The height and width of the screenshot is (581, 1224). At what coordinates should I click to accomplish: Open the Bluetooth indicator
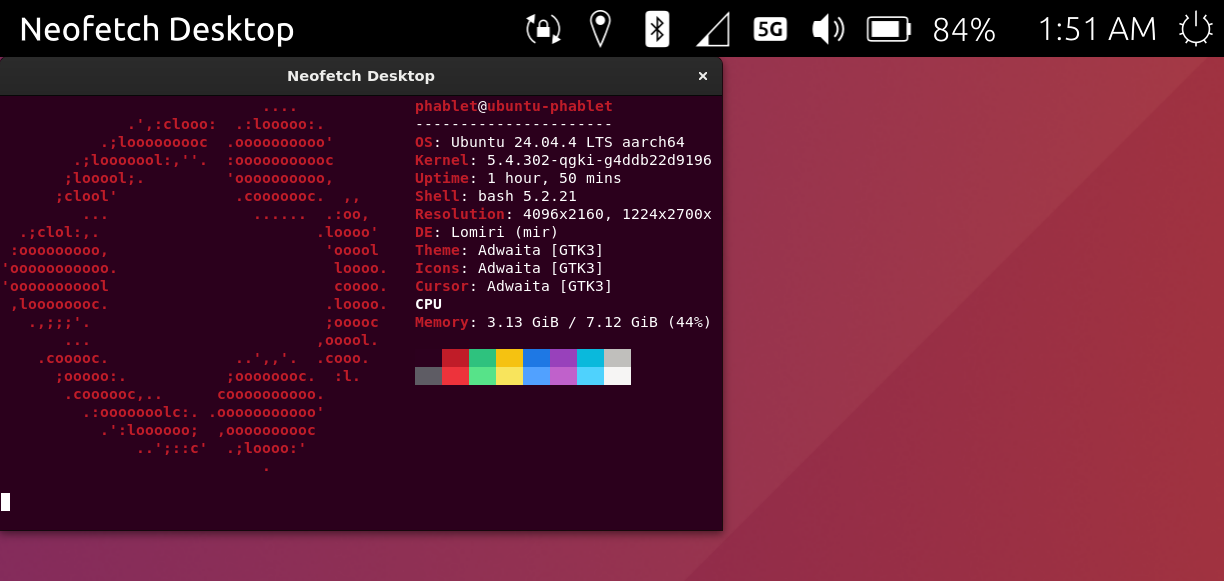pyautogui.click(x=656, y=29)
